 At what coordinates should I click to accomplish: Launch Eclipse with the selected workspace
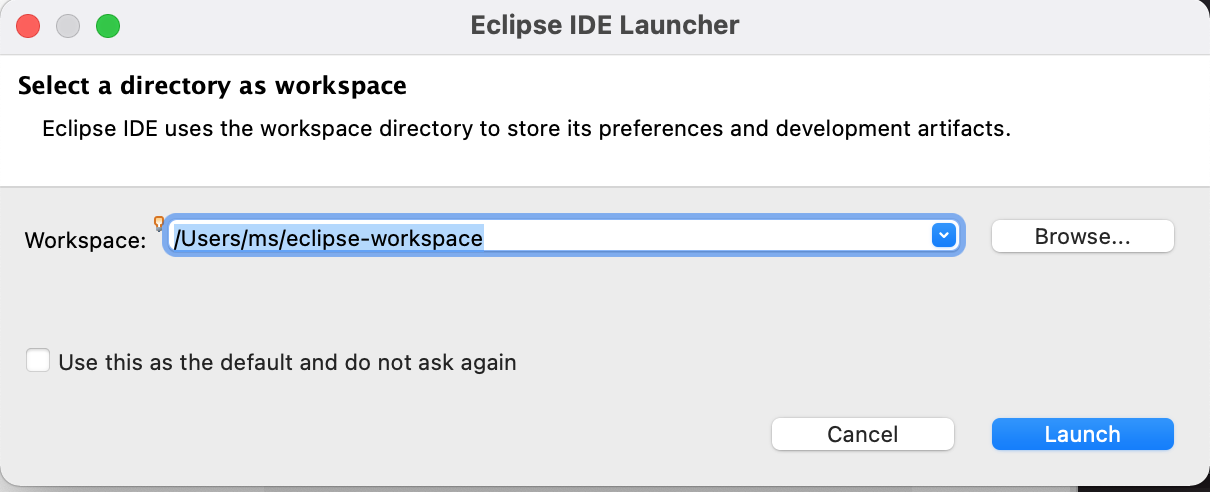coord(1082,434)
